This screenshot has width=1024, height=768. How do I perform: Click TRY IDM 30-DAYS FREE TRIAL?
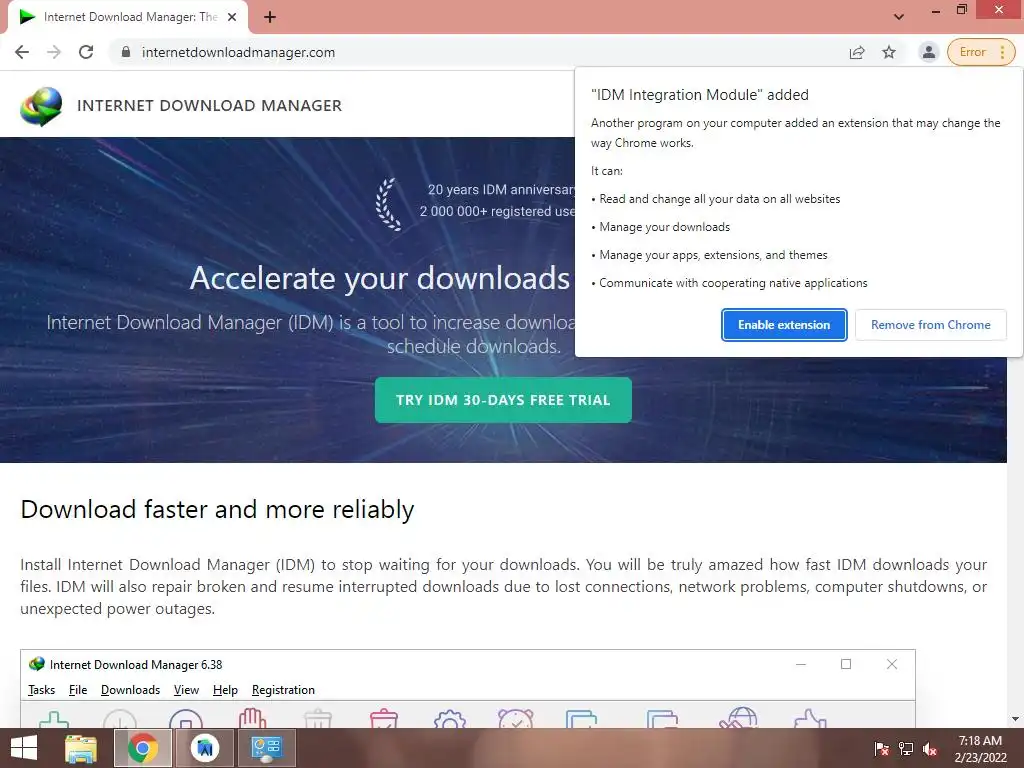[x=503, y=400]
